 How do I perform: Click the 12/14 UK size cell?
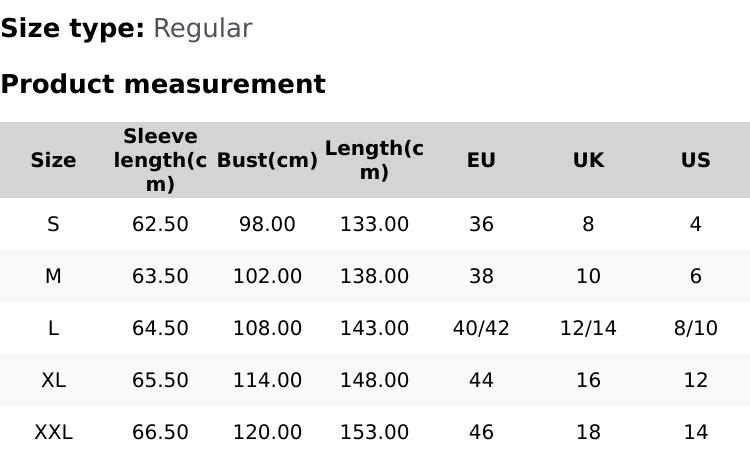(588, 328)
